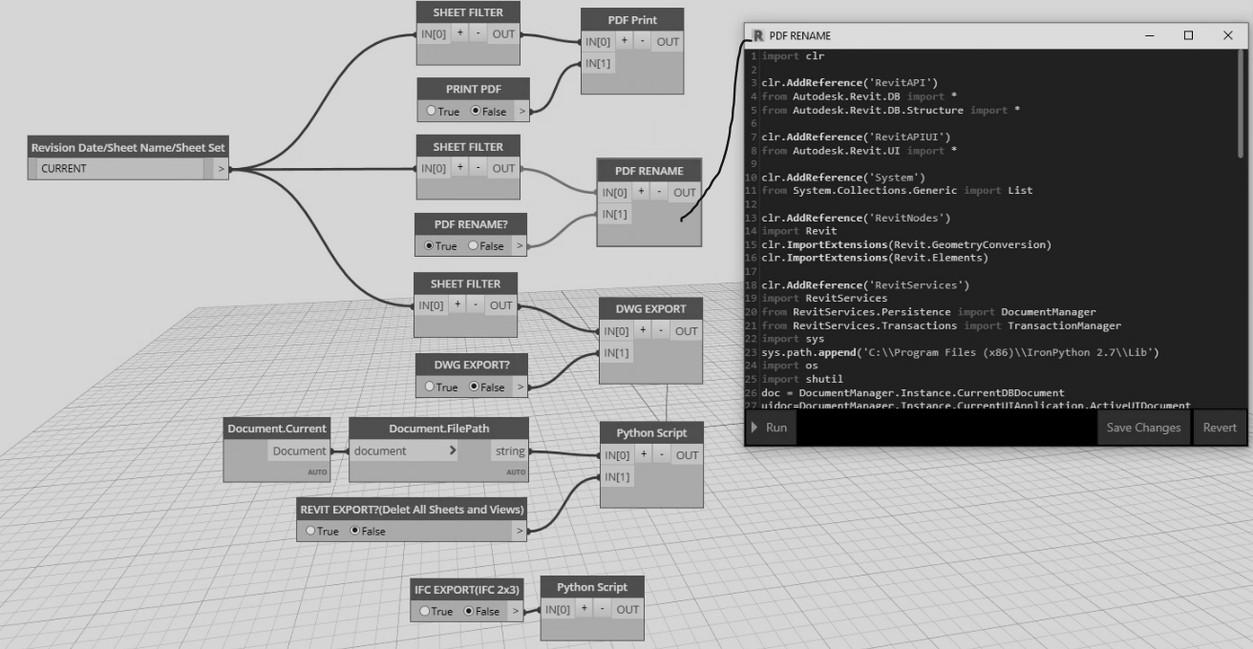Screen dimensions: 1253x649
Task: Click code line 'import clr' in editor
Action: pyautogui.click(x=793, y=56)
